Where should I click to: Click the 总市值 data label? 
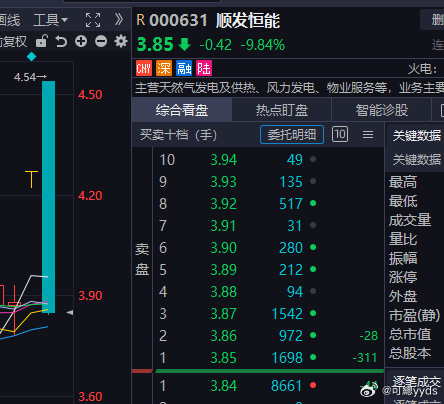click(410, 334)
